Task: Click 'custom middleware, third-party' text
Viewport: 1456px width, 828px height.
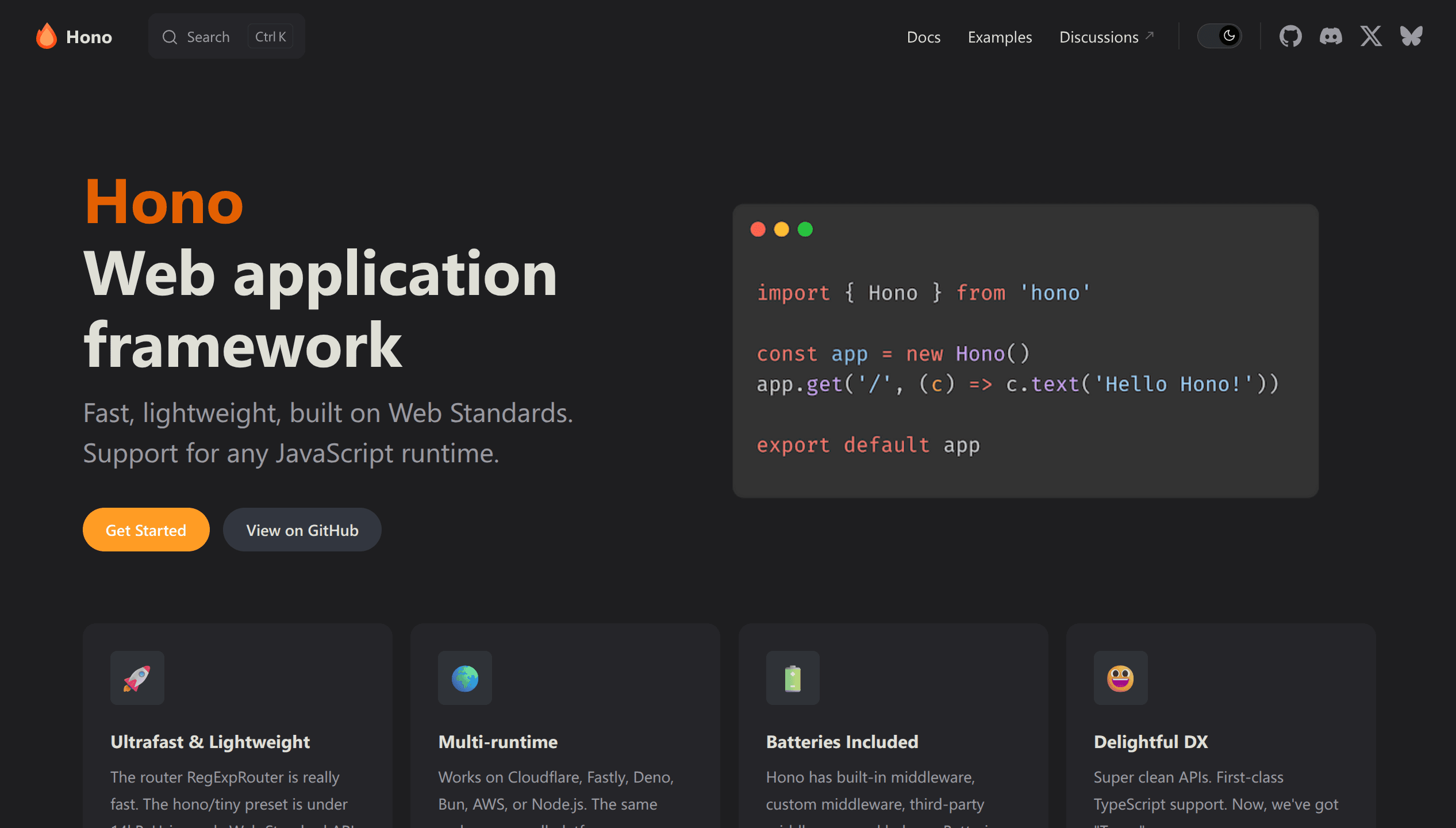Action: point(875,804)
